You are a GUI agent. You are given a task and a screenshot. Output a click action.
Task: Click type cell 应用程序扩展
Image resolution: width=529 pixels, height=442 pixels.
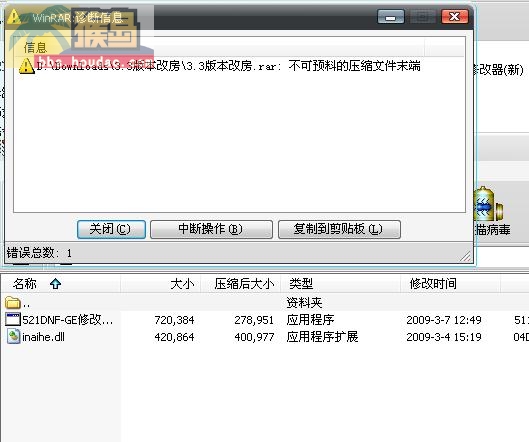pyautogui.click(x=322, y=337)
